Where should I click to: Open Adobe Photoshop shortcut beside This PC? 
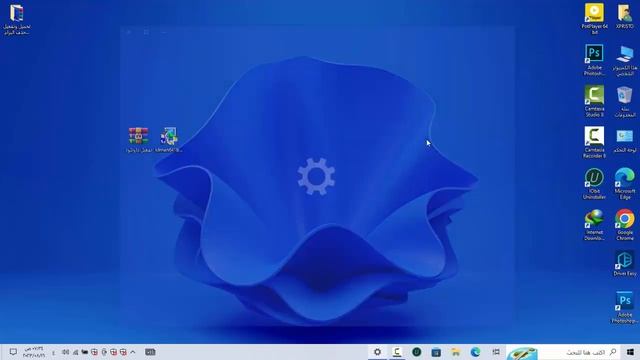[x=594, y=60]
